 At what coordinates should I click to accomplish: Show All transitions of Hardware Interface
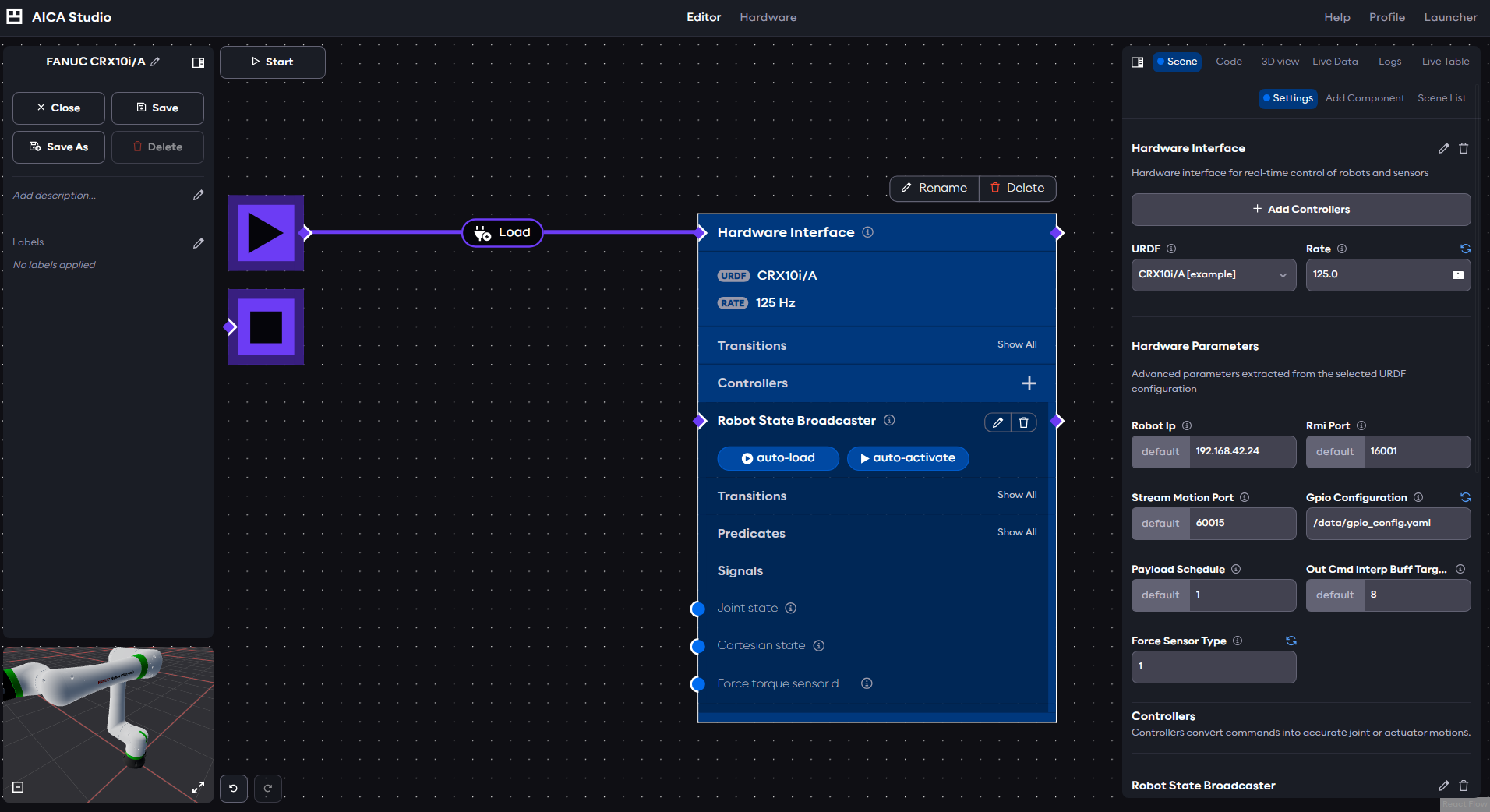[x=1016, y=344]
